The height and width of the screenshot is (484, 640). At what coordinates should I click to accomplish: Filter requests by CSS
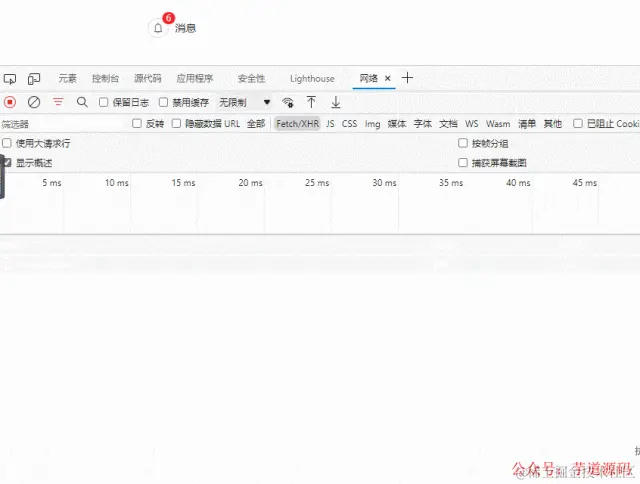coord(349,124)
